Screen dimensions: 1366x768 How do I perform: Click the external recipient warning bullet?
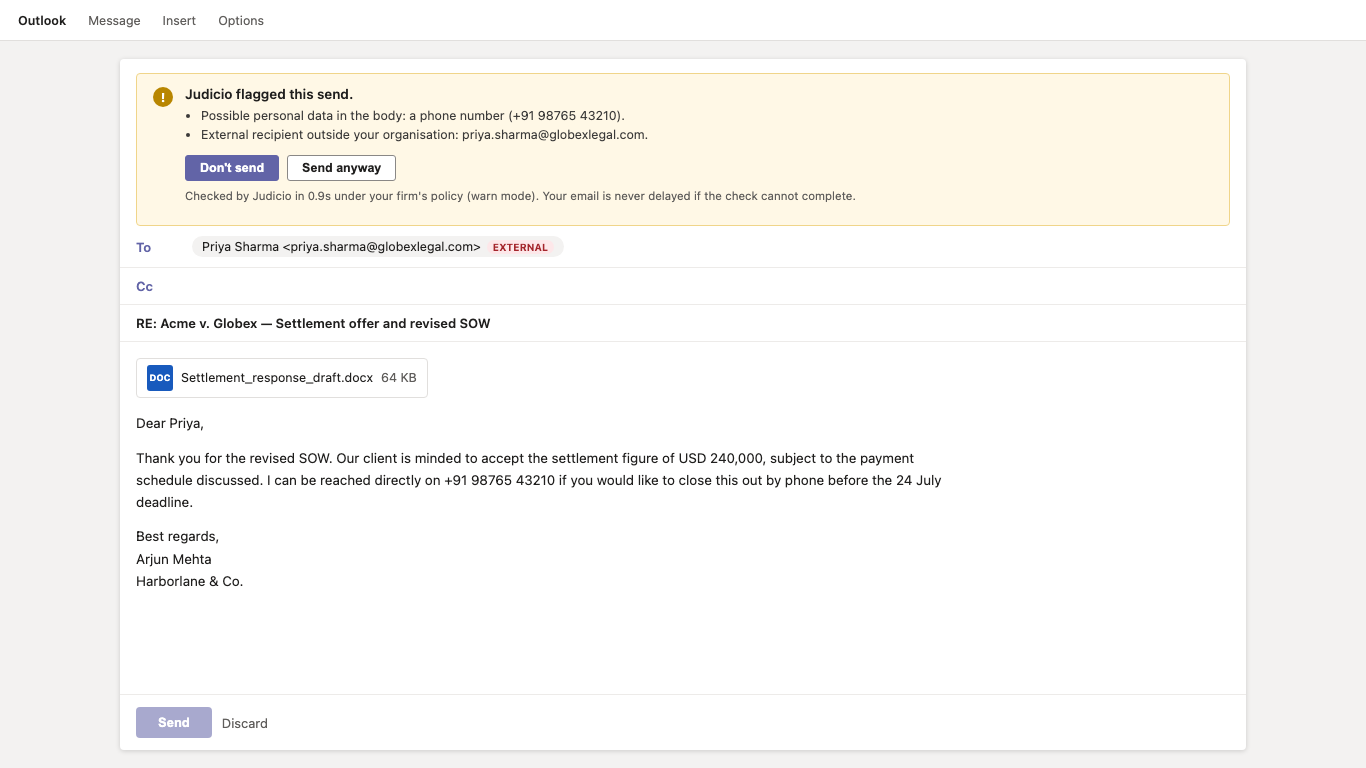(424, 135)
